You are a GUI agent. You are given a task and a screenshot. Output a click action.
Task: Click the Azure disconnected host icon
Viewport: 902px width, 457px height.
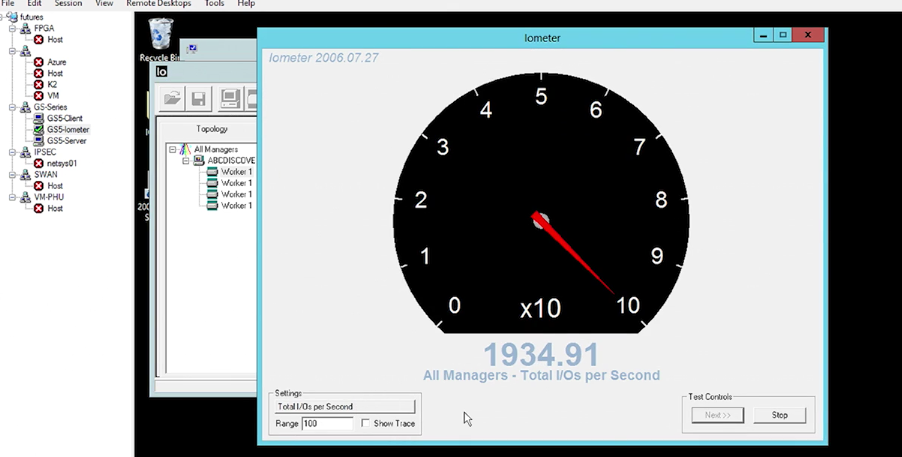point(39,62)
